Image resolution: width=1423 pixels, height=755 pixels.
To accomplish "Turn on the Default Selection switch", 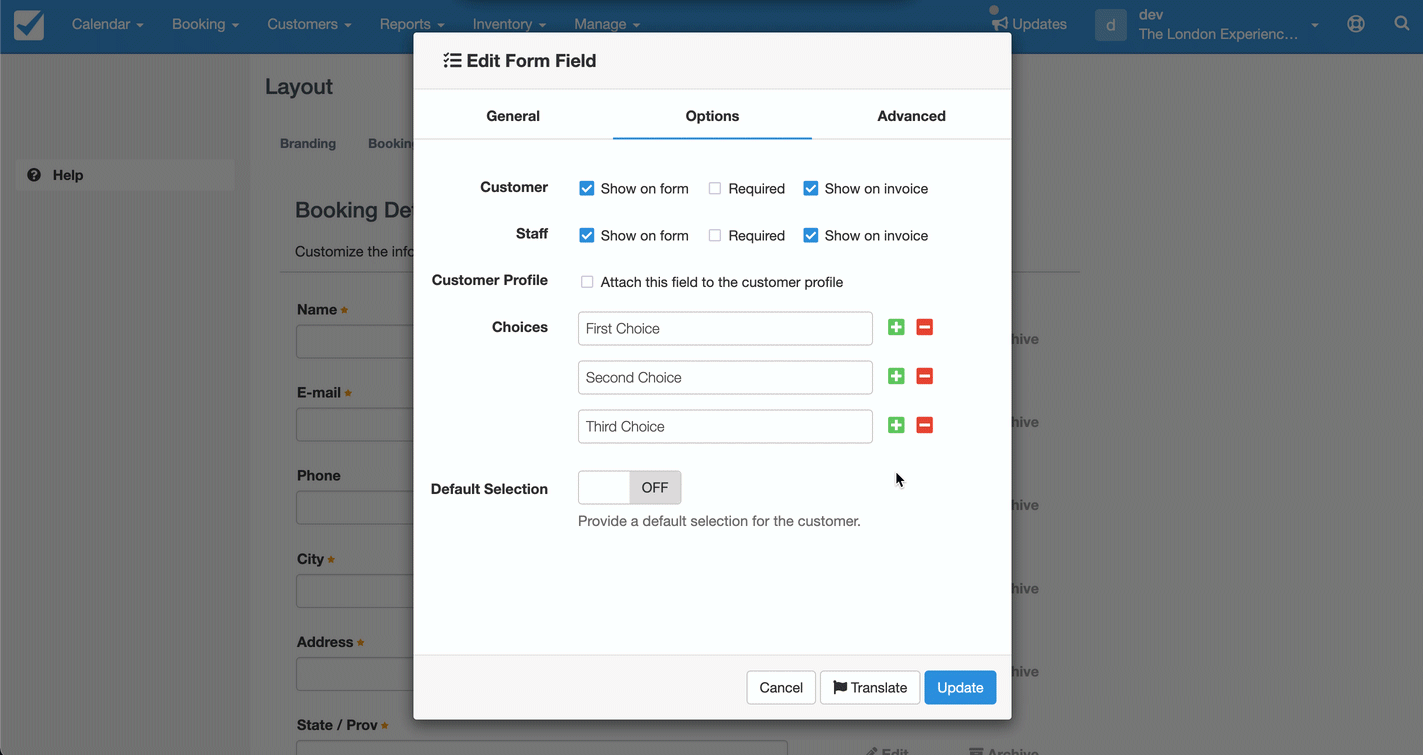I will (x=630, y=488).
